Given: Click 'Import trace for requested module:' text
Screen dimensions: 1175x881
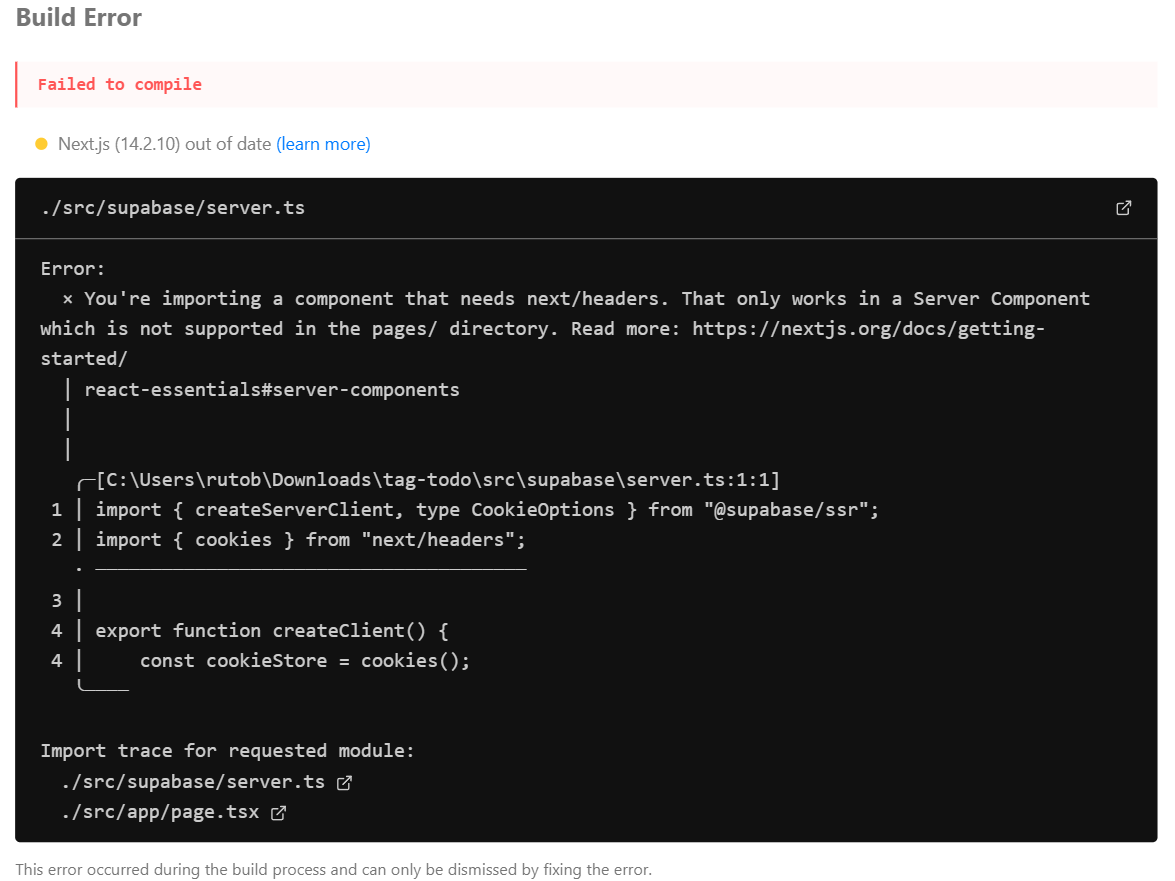Looking at the screenshot, I should pos(227,751).
